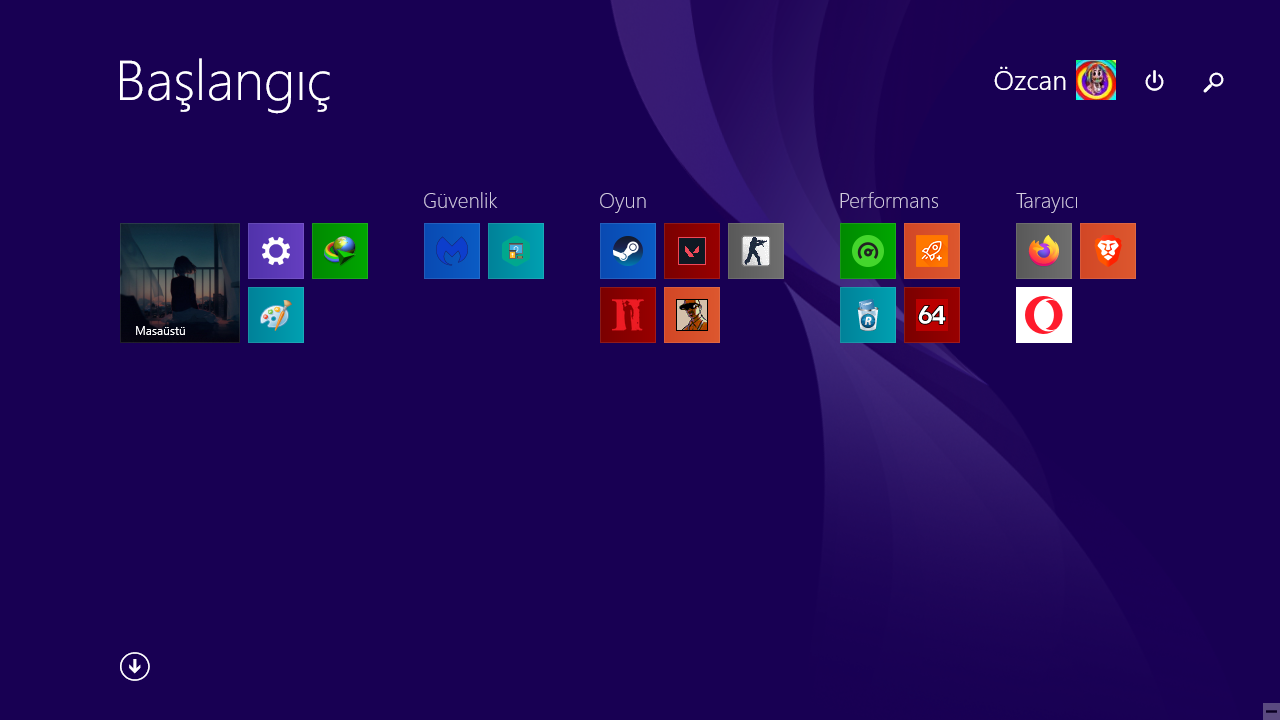Open PC settings gear tile
The height and width of the screenshot is (720, 1280).
coord(276,251)
